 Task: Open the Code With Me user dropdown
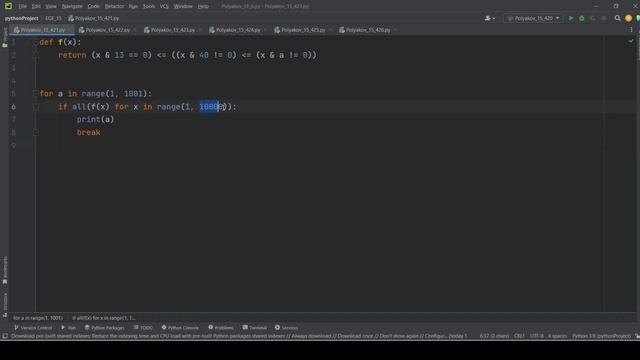coord(489,18)
